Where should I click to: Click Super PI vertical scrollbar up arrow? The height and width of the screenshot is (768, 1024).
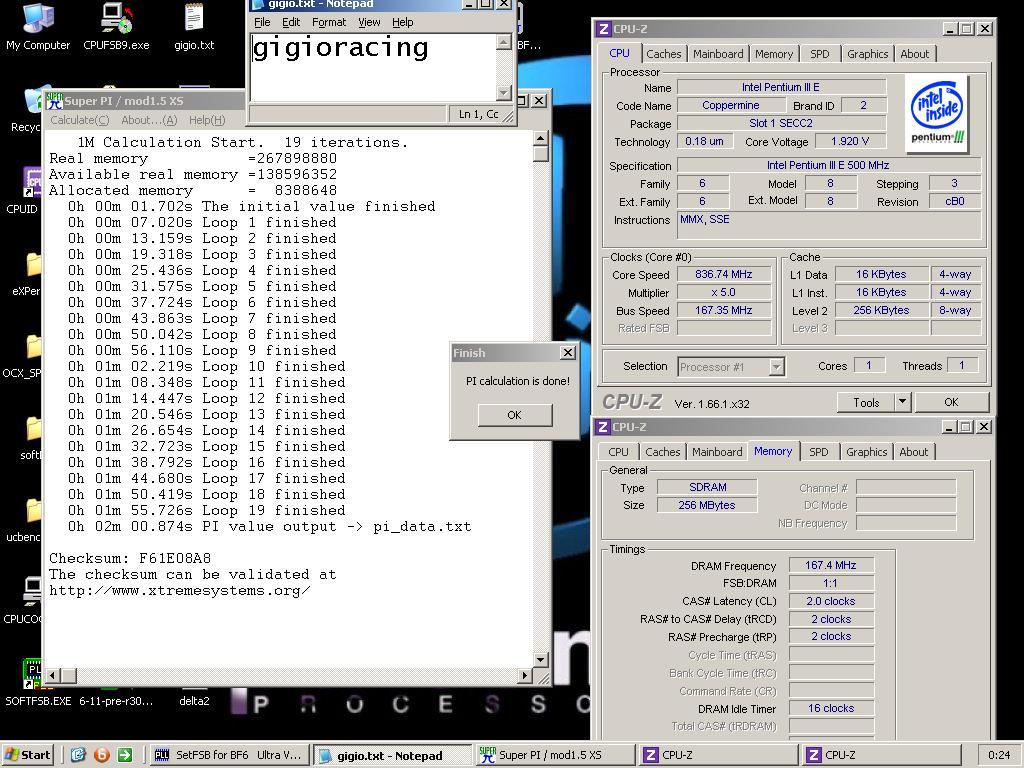(541, 138)
